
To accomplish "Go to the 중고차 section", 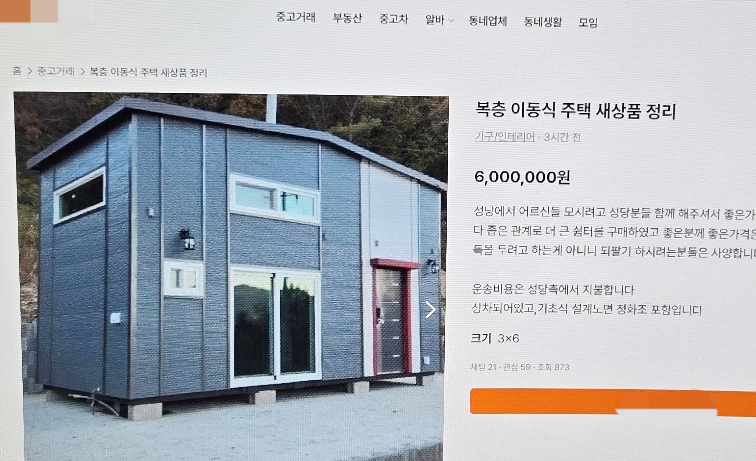I will 393,19.
